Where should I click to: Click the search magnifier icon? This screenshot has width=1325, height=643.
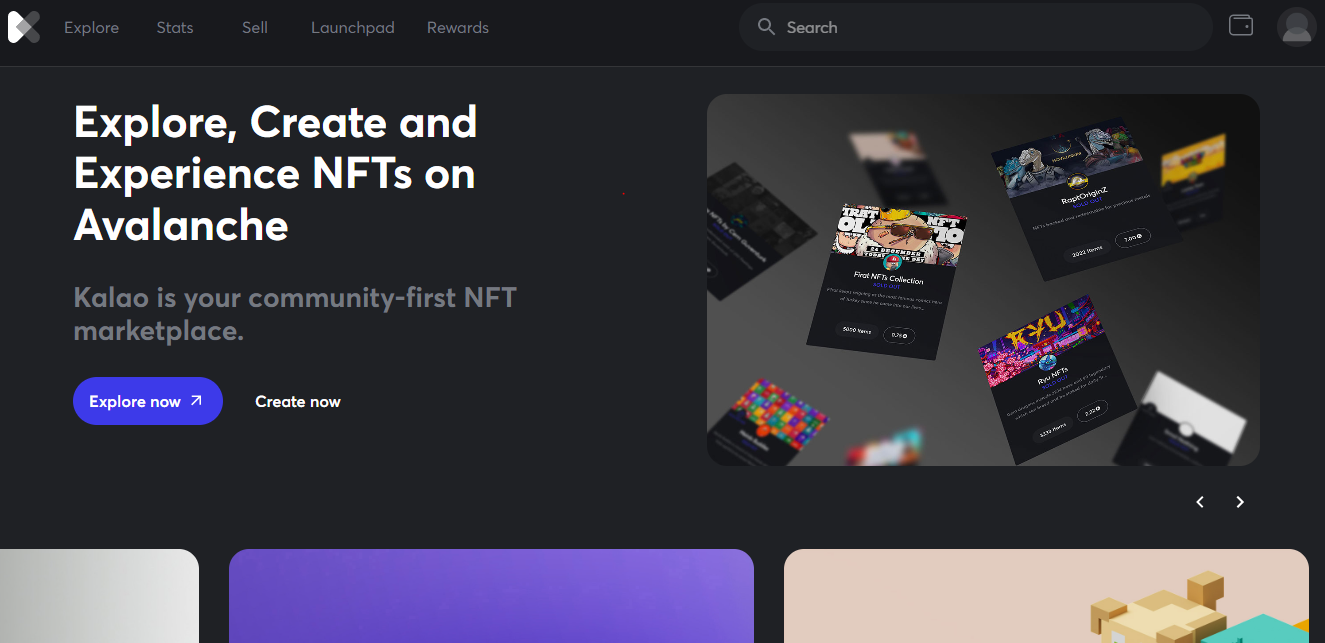click(767, 27)
